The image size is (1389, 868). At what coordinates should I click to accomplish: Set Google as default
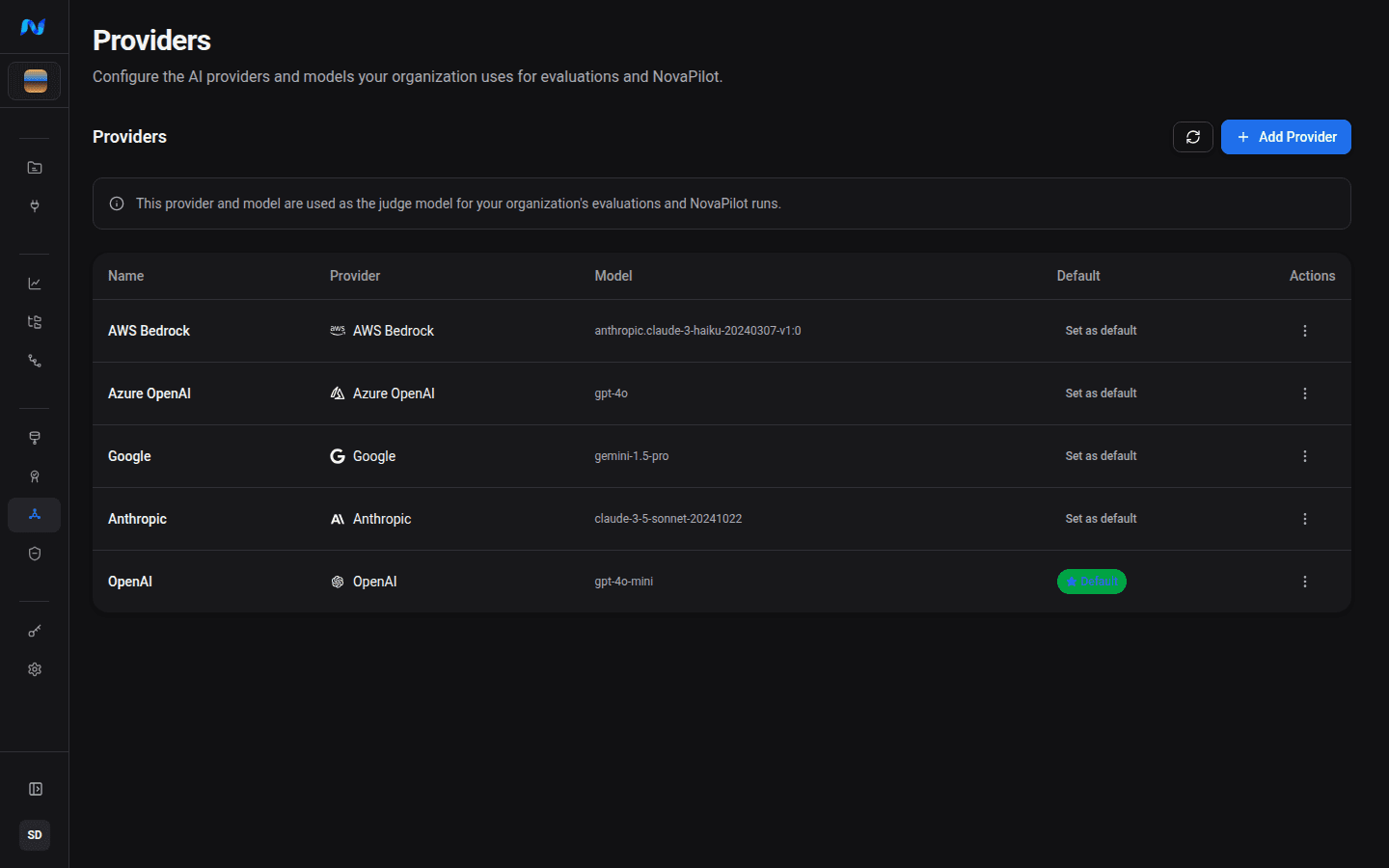coord(1101,456)
